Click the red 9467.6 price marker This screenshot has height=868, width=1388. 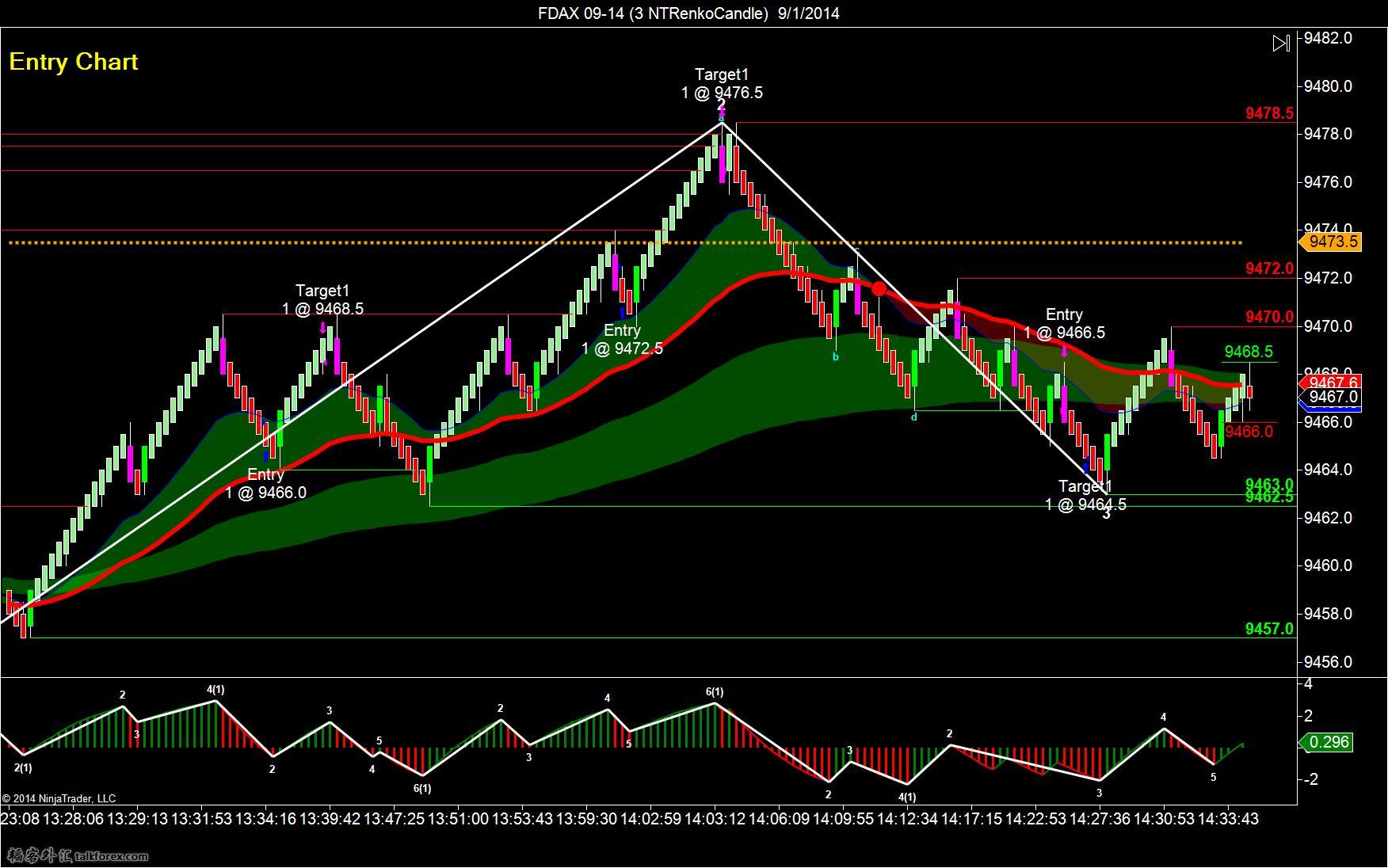coord(1330,382)
